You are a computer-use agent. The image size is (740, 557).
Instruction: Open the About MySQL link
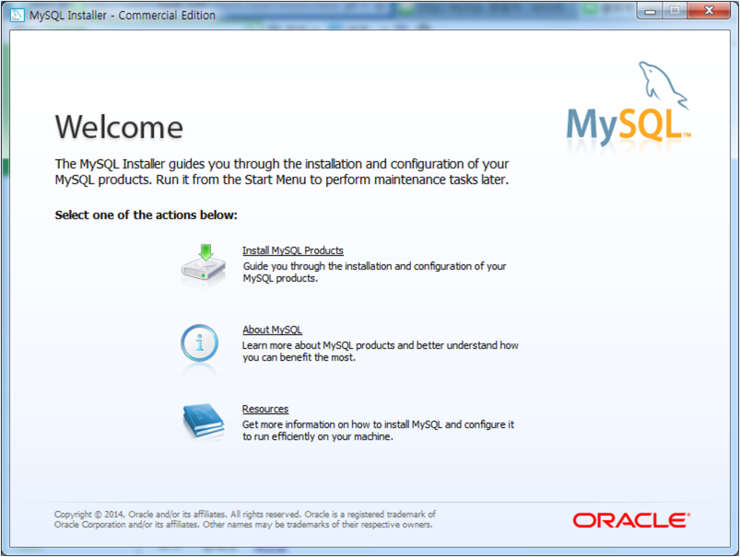tap(272, 330)
